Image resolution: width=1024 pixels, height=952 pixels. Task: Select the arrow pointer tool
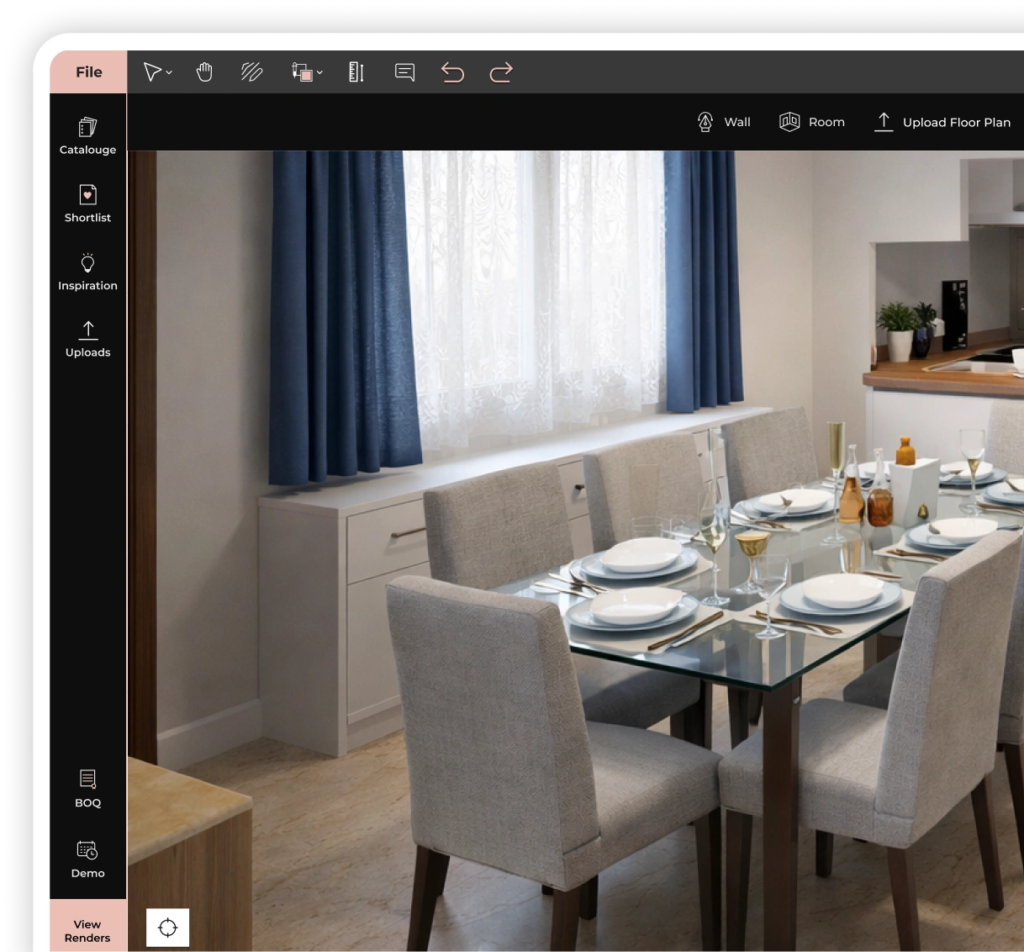(152, 72)
